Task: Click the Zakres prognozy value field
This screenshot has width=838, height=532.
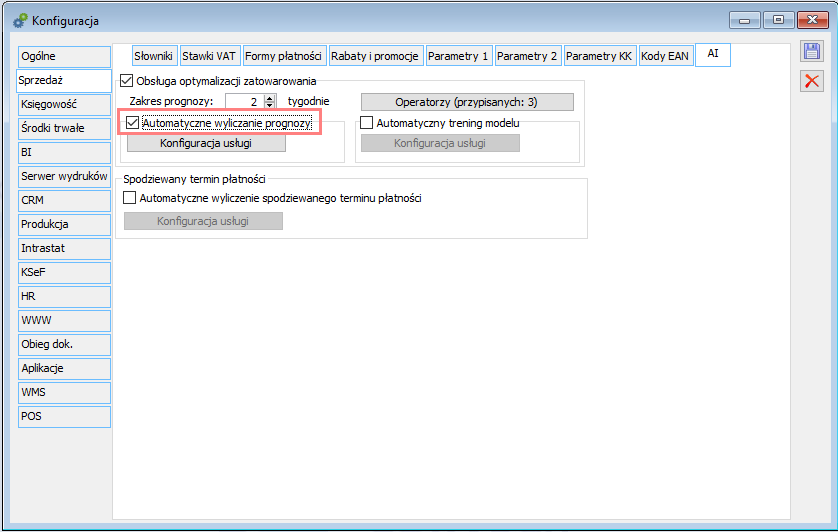Action: [x=245, y=101]
